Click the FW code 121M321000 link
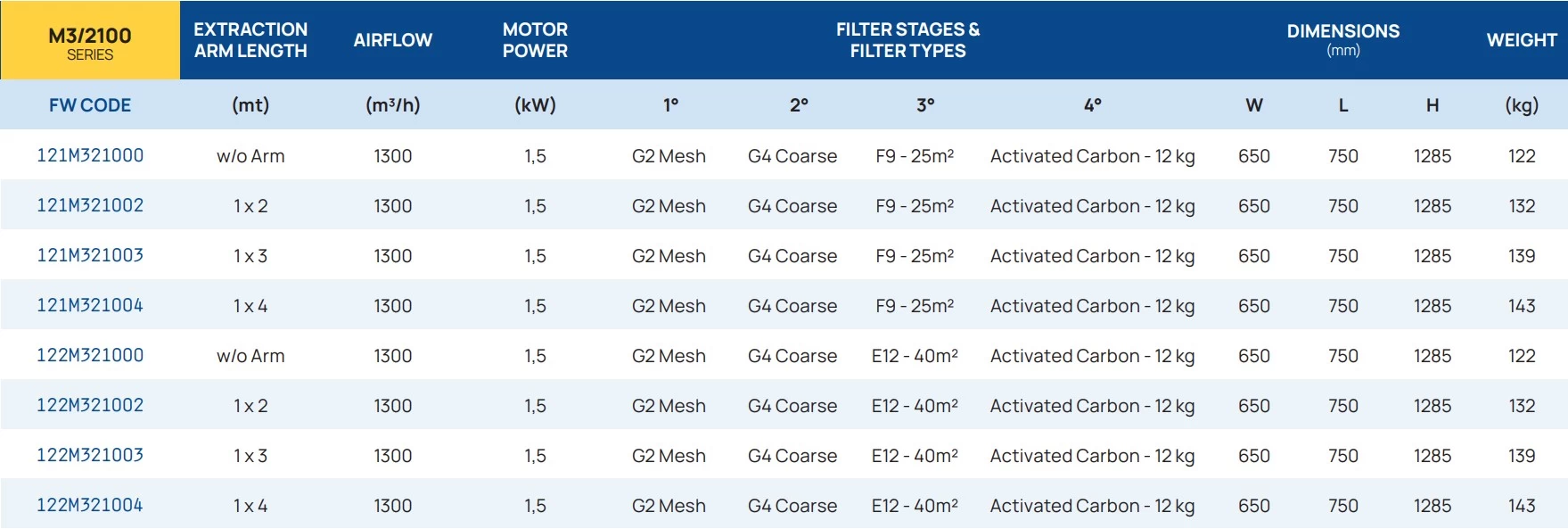This screenshot has height=529, width=1568. [x=90, y=155]
